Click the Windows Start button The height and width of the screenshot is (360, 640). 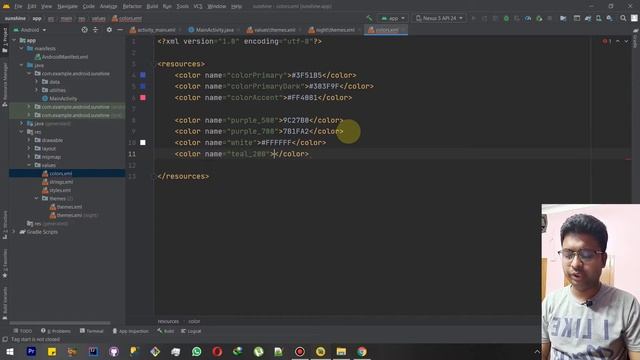[10, 351]
